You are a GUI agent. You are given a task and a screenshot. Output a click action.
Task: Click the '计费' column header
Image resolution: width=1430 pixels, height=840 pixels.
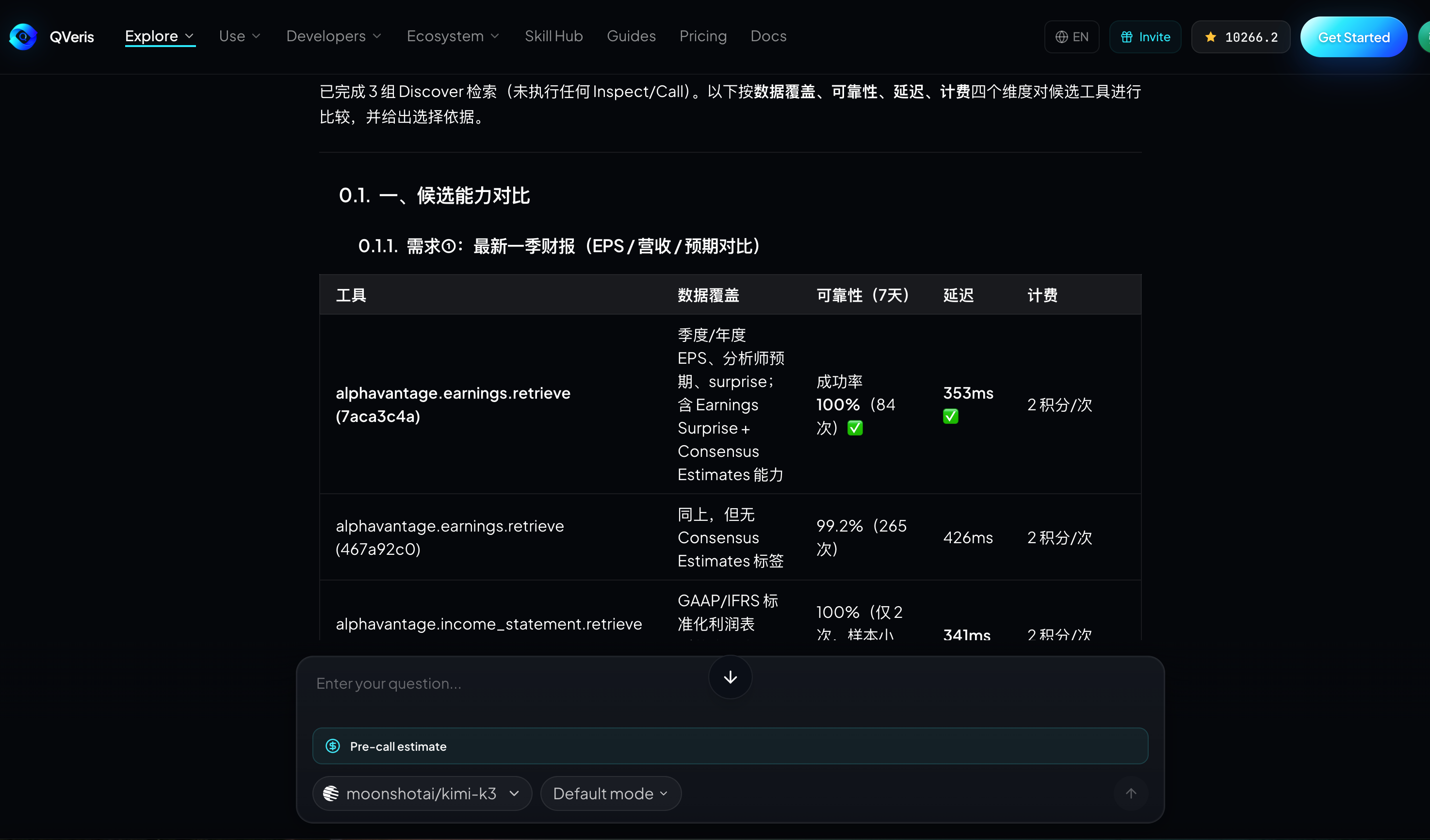coord(1042,295)
